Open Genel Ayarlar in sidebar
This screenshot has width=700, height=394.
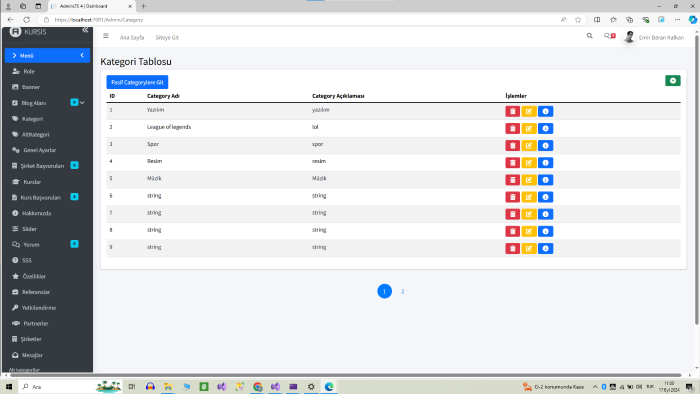(x=47, y=150)
